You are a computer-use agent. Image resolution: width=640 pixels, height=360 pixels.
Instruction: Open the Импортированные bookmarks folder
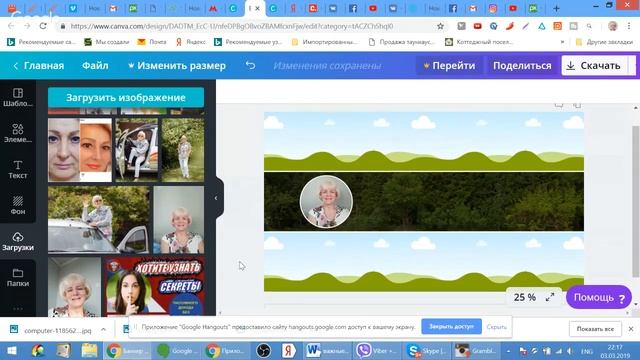coord(324,42)
